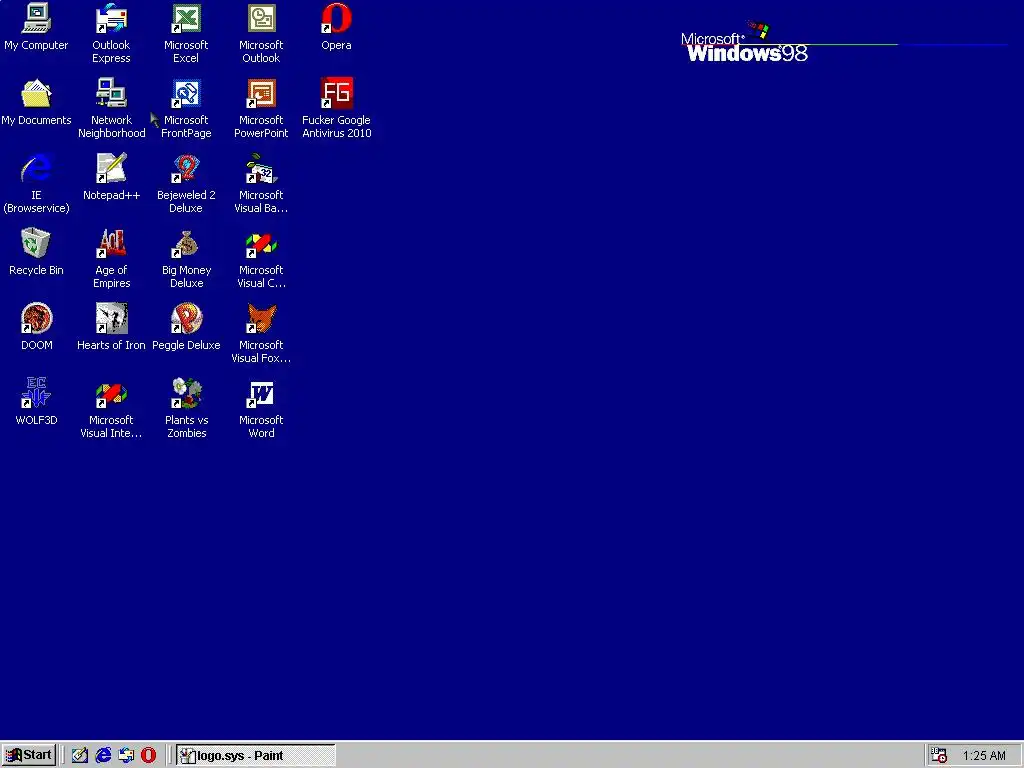Switch to logo.sys - Paint taskbar button

click(255, 755)
